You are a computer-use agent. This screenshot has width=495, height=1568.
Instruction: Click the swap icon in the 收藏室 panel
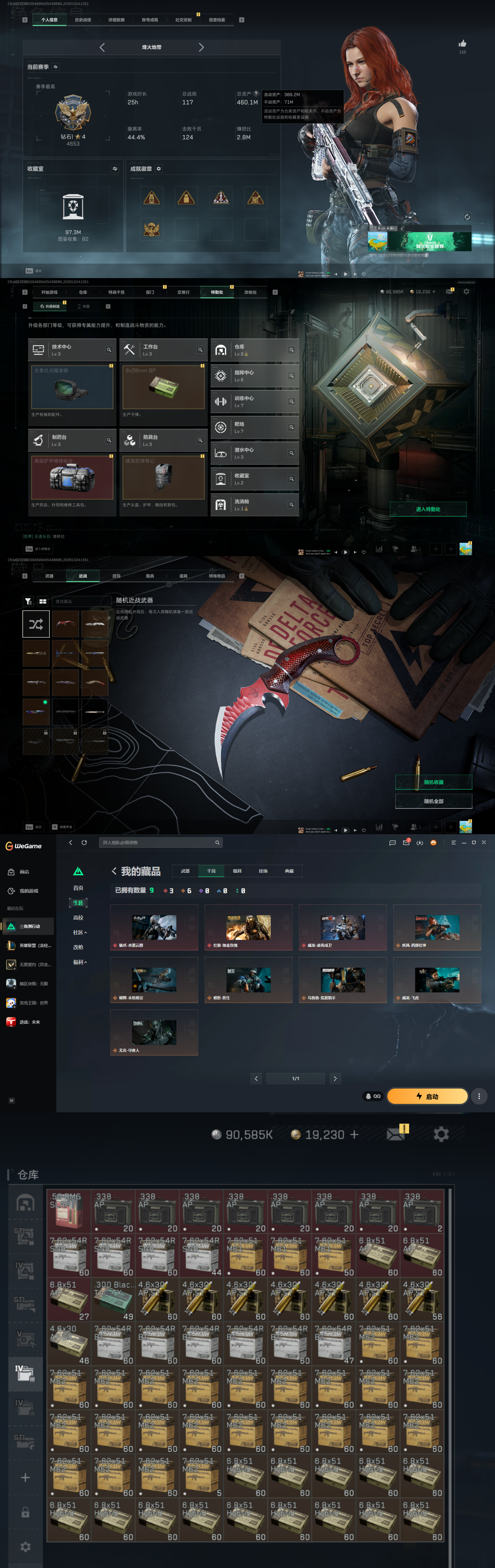[114, 169]
